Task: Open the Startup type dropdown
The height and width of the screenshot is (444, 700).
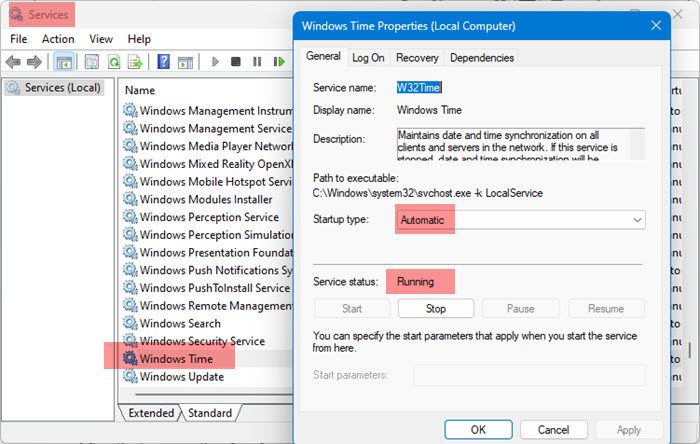Action: click(521, 220)
